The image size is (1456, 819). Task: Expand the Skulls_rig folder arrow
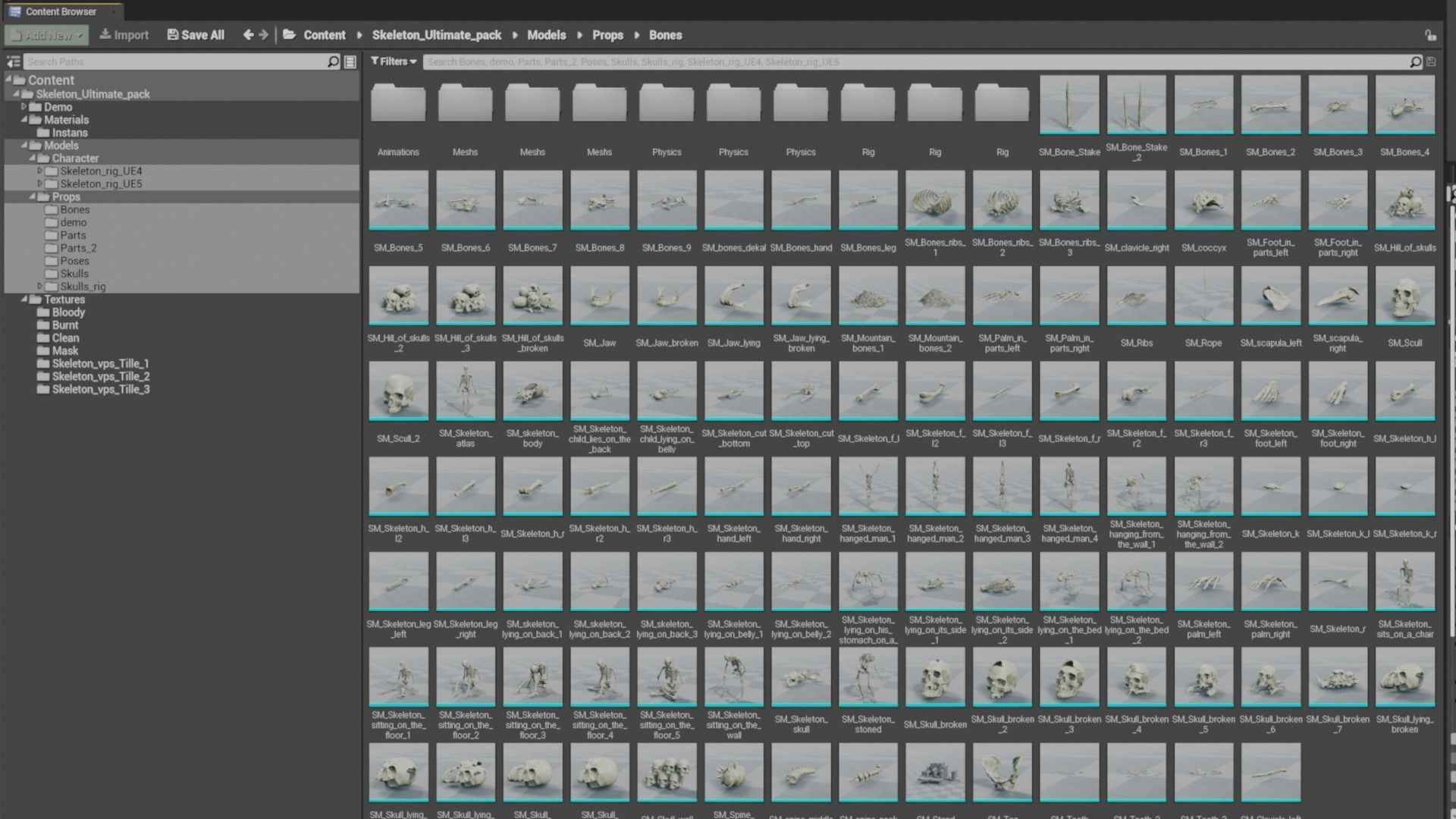coord(39,287)
